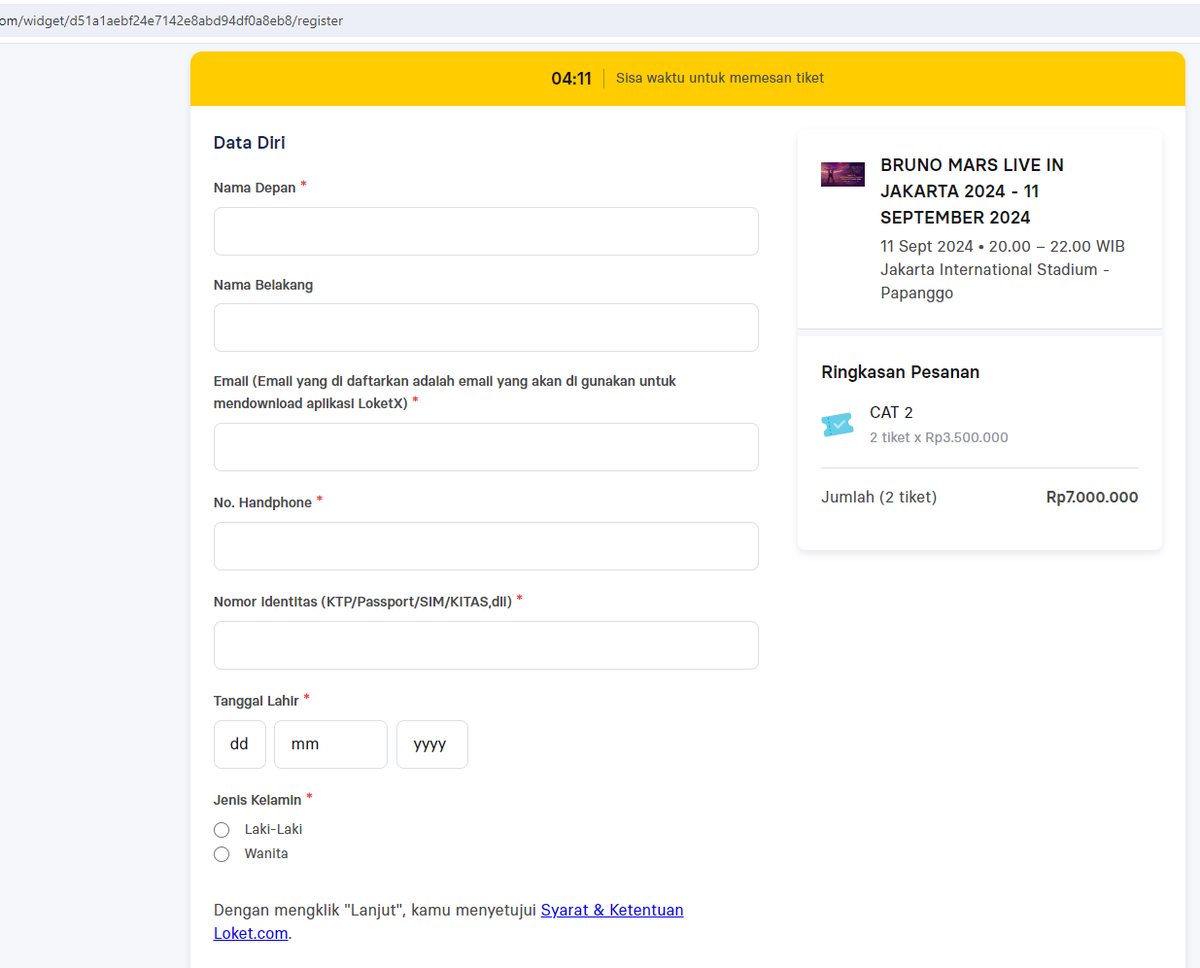This screenshot has width=1200, height=968.
Task: Click the '2 tiket x Rp3.500.000' text
Action: point(939,438)
